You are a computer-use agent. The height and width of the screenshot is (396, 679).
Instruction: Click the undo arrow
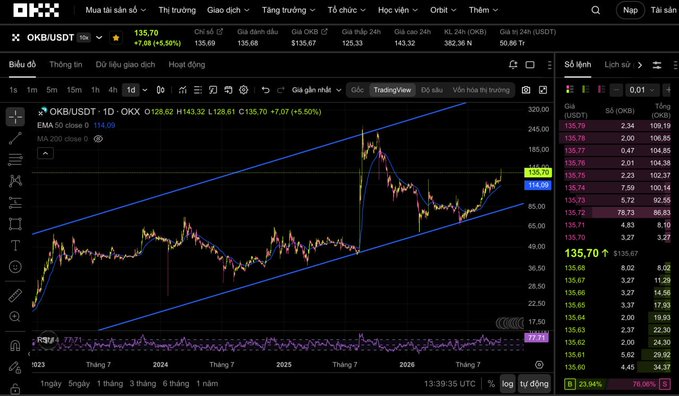coord(265,90)
